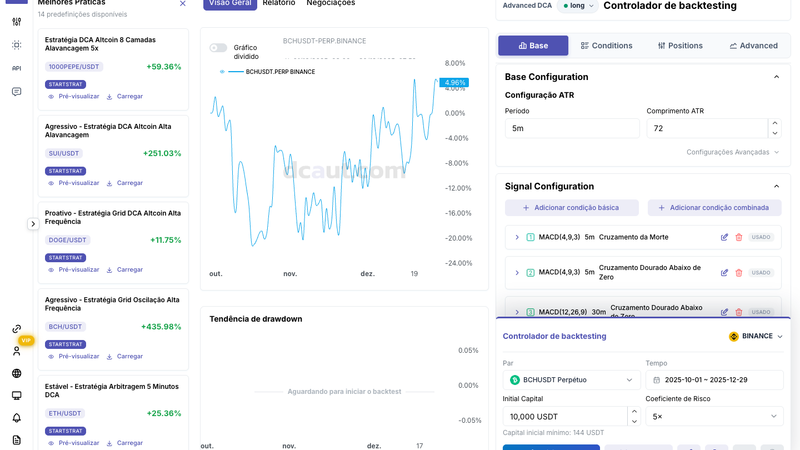Screen dimensions: 800x450
Task: Toggle the Gráfico dividido switch
Action: [218, 47]
